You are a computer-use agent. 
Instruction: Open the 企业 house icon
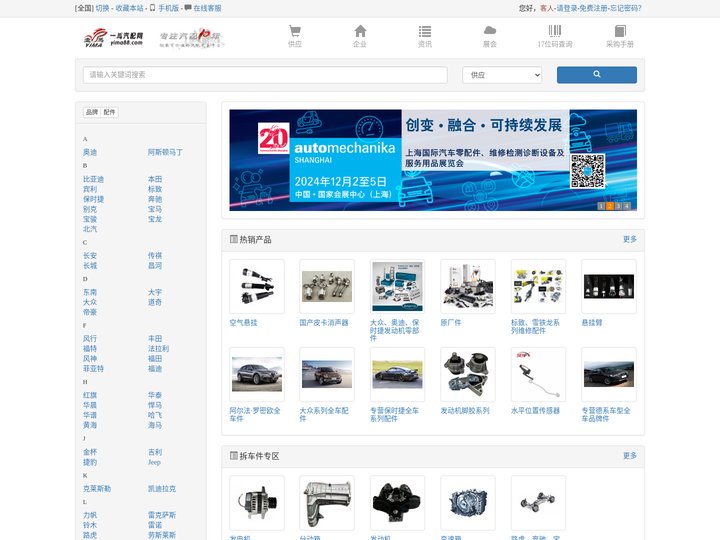[x=360, y=31]
